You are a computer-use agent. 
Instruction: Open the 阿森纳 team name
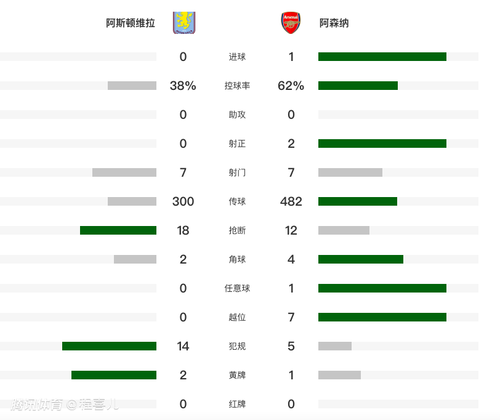point(334,23)
